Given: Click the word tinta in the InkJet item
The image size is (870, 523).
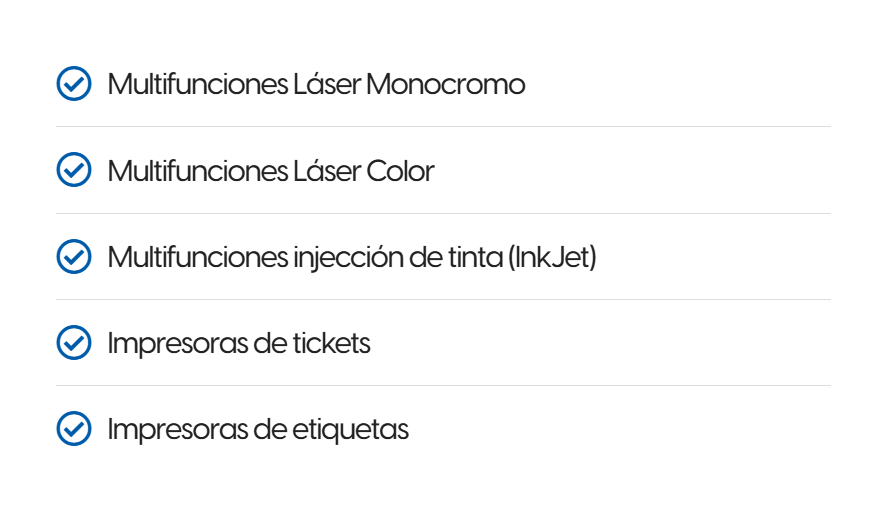Looking at the screenshot, I should [x=474, y=257].
